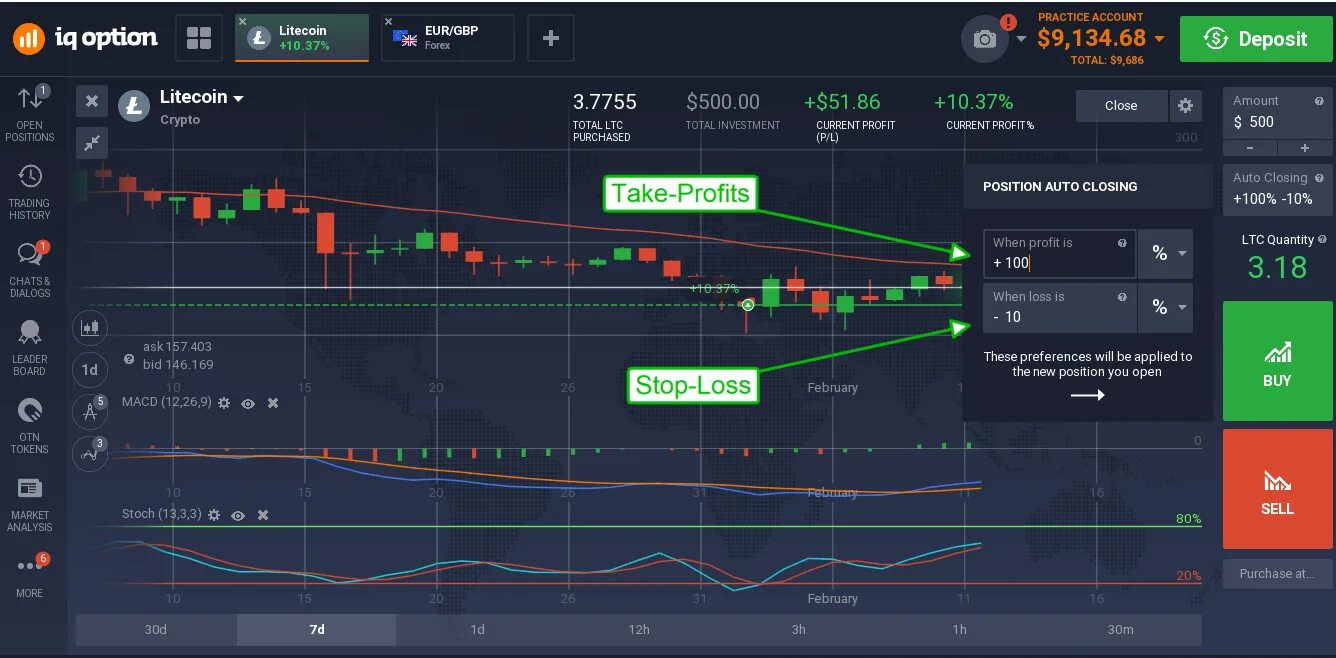Screen dimensions: 1336x658
Task: Close the chart panel with X icon
Action: (91, 101)
